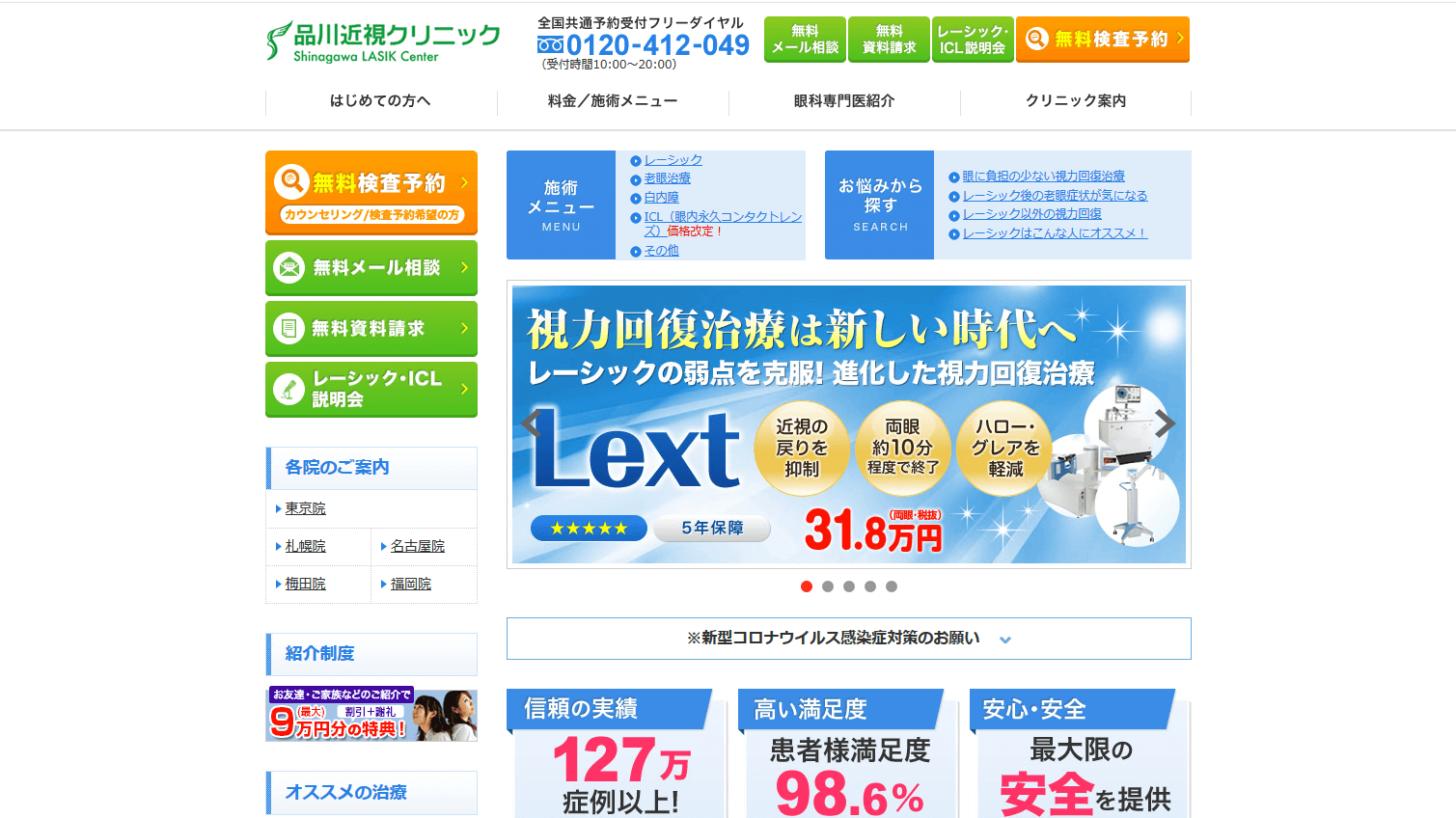This screenshot has height=818, width=1456.
Task: Click the sidebar 無料資料請求 green button
Action: click(x=371, y=329)
